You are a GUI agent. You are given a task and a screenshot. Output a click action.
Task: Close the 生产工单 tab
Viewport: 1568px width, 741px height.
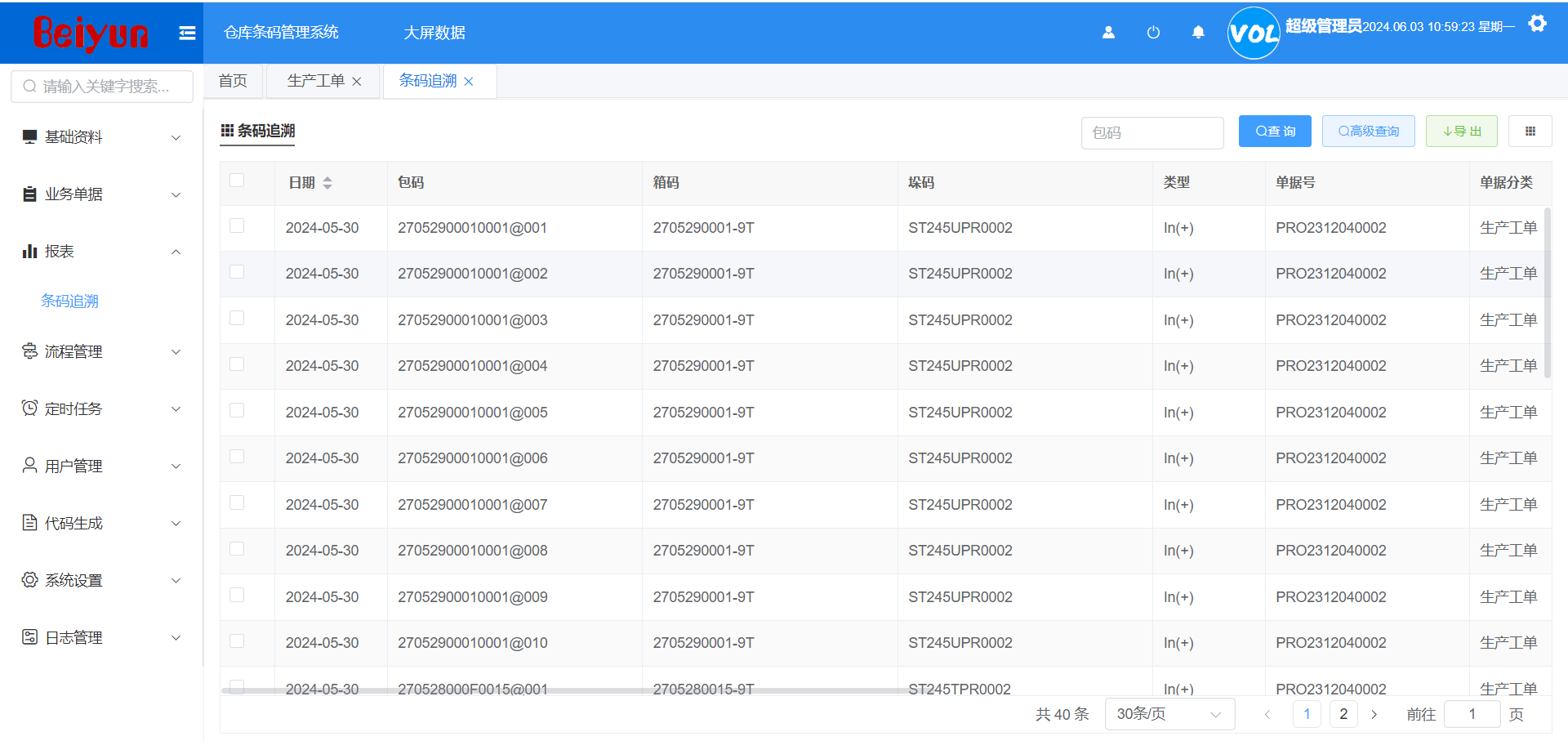point(357,82)
